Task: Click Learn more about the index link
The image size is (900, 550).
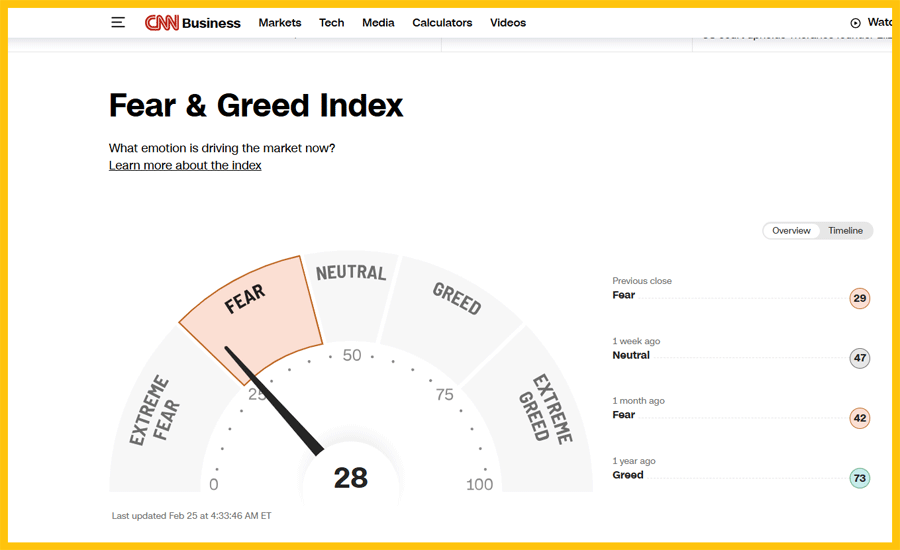Action: pyautogui.click(x=185, y=166)
